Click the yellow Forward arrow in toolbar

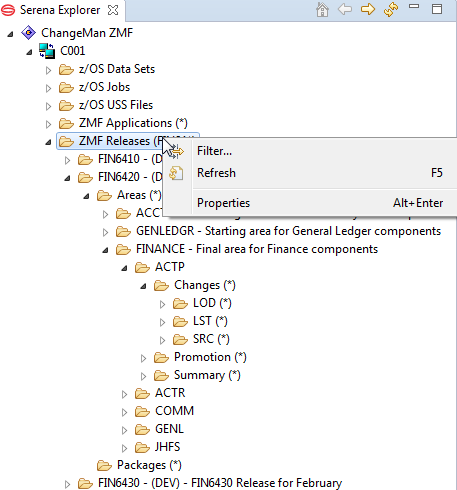point(368,9)
